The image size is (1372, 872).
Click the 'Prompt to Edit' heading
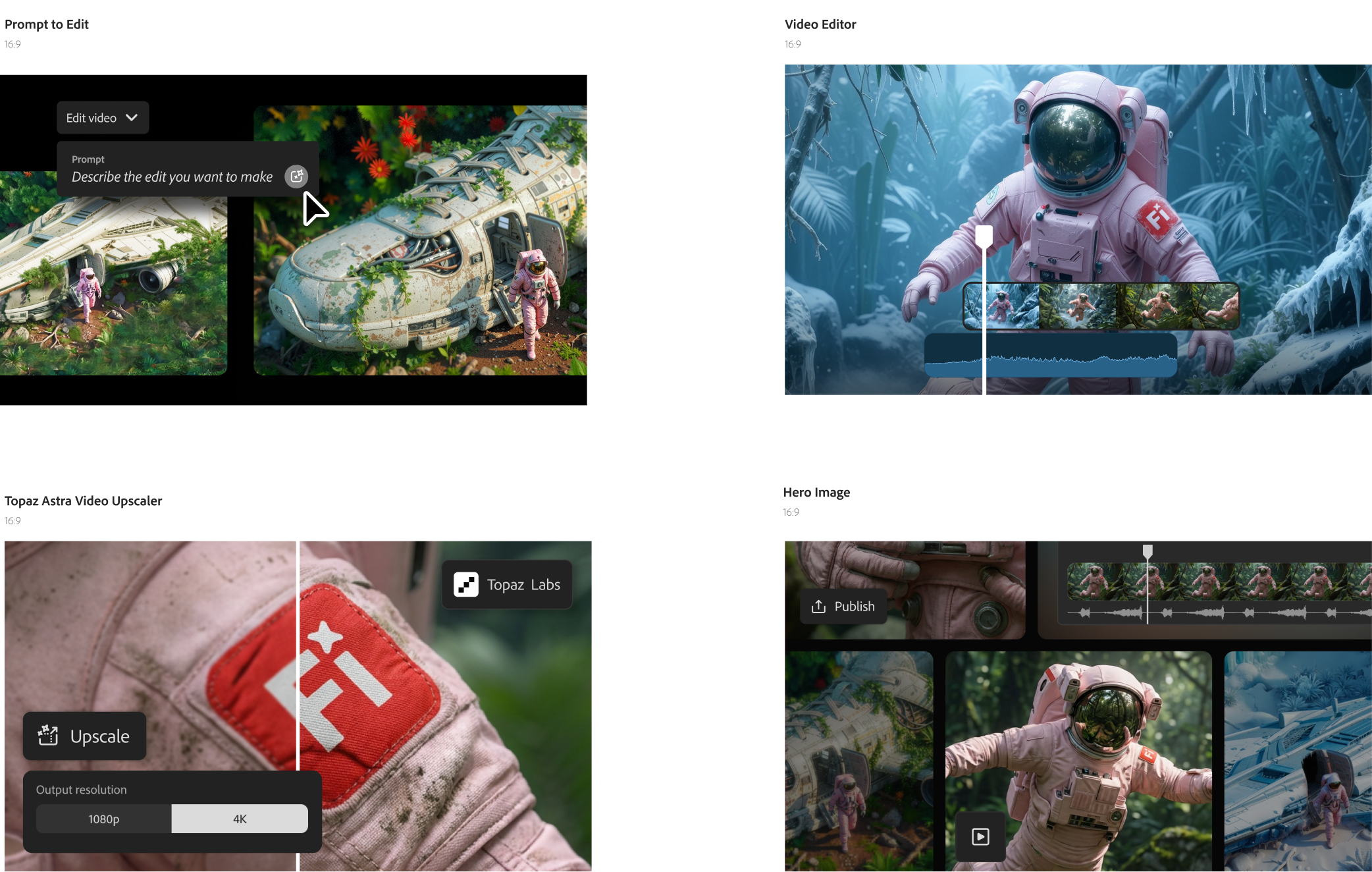pyautogui.click(x=47, y=24)
